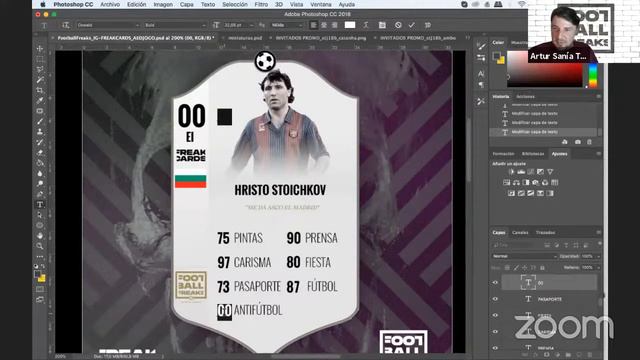Open the Apple menu
The height and width of the screenshot is (360, 640).
(43, 4)
